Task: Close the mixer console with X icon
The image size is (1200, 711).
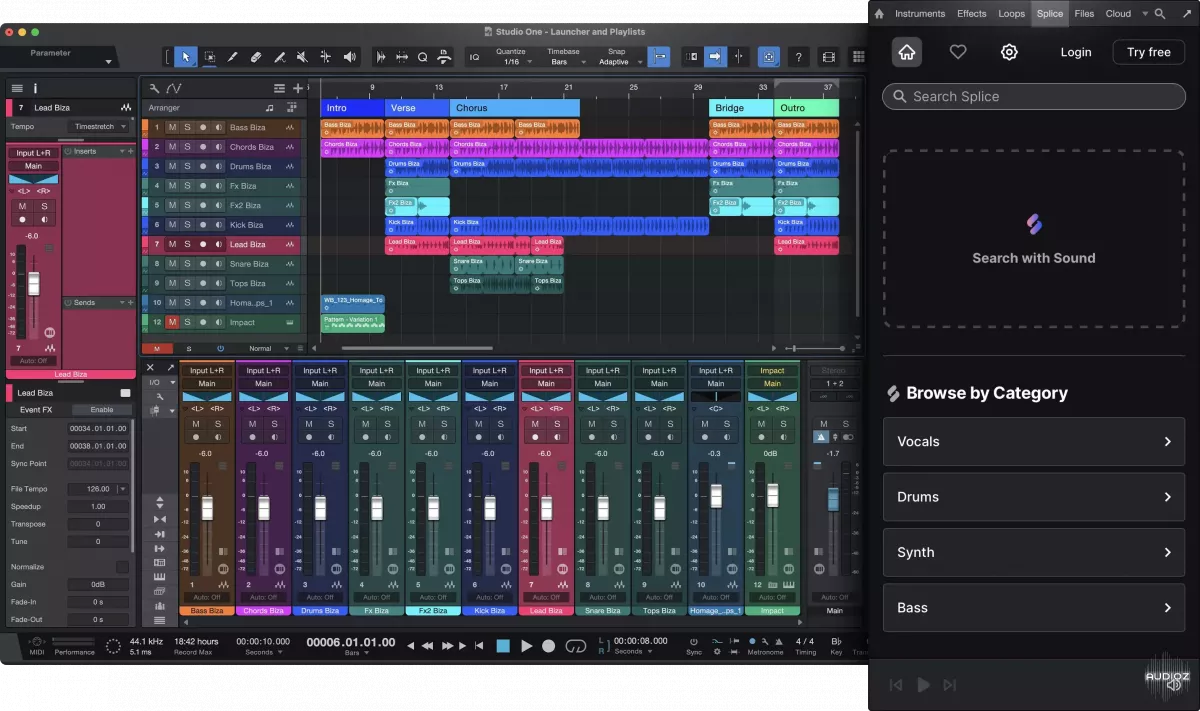Action: click(x=151, y=368)
